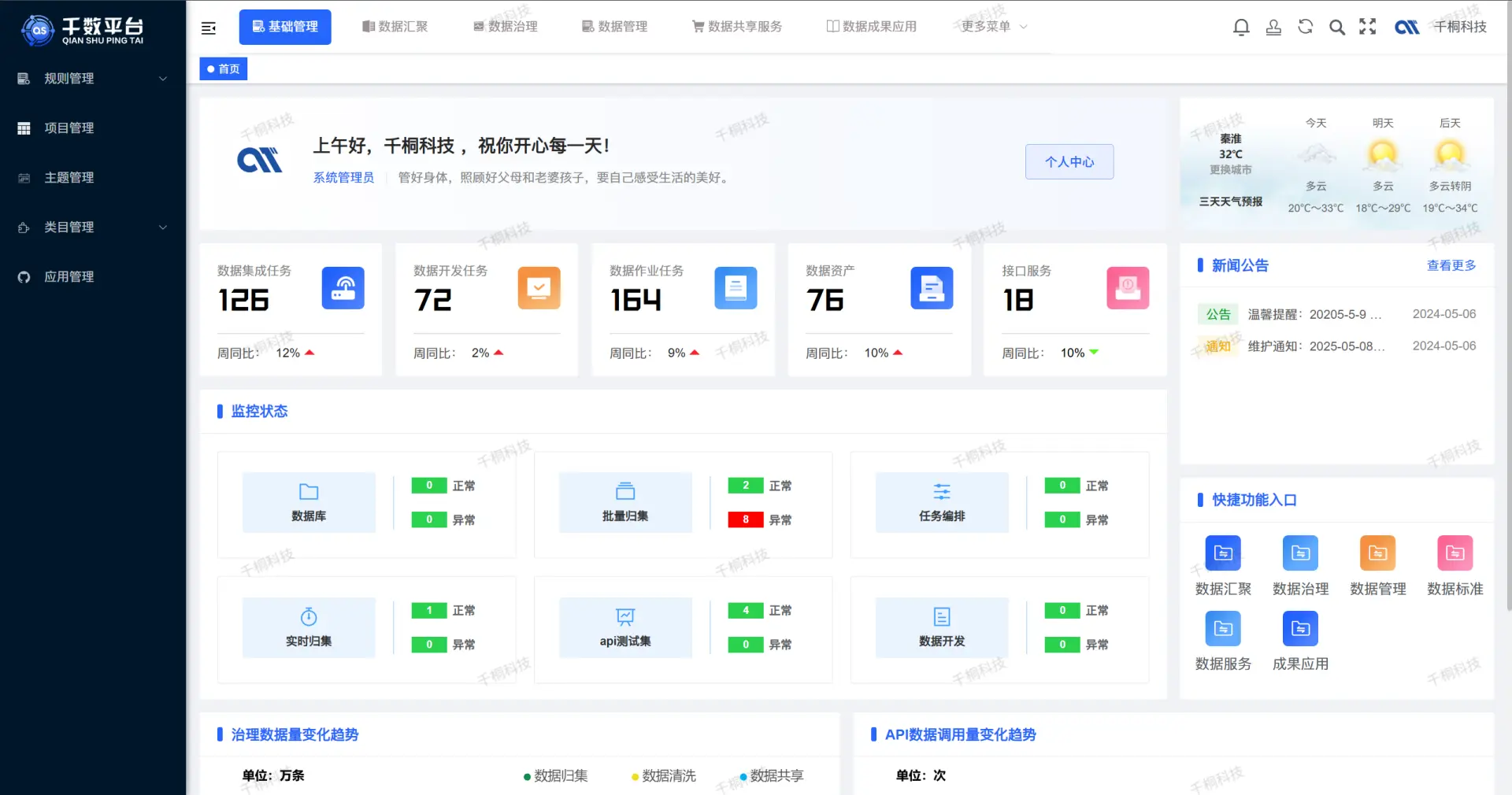
Task: Expand 类目管理 sidebar menu
Action: pos(93,227)
